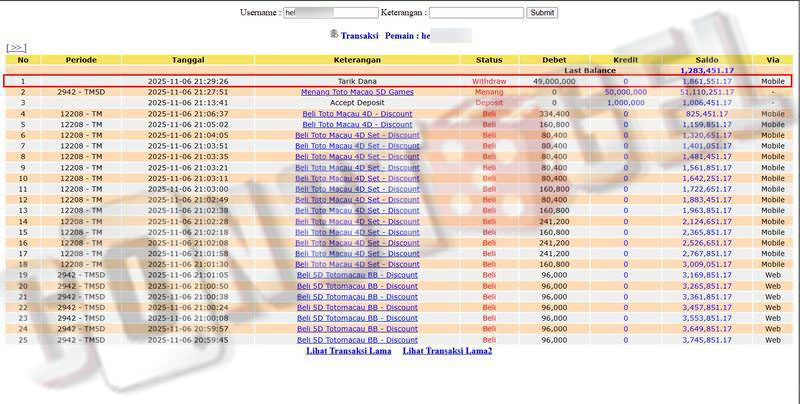Open Menang Toto Macao 5D Games link
This screenshot has width=800, height=404.
tap(357, 92)
